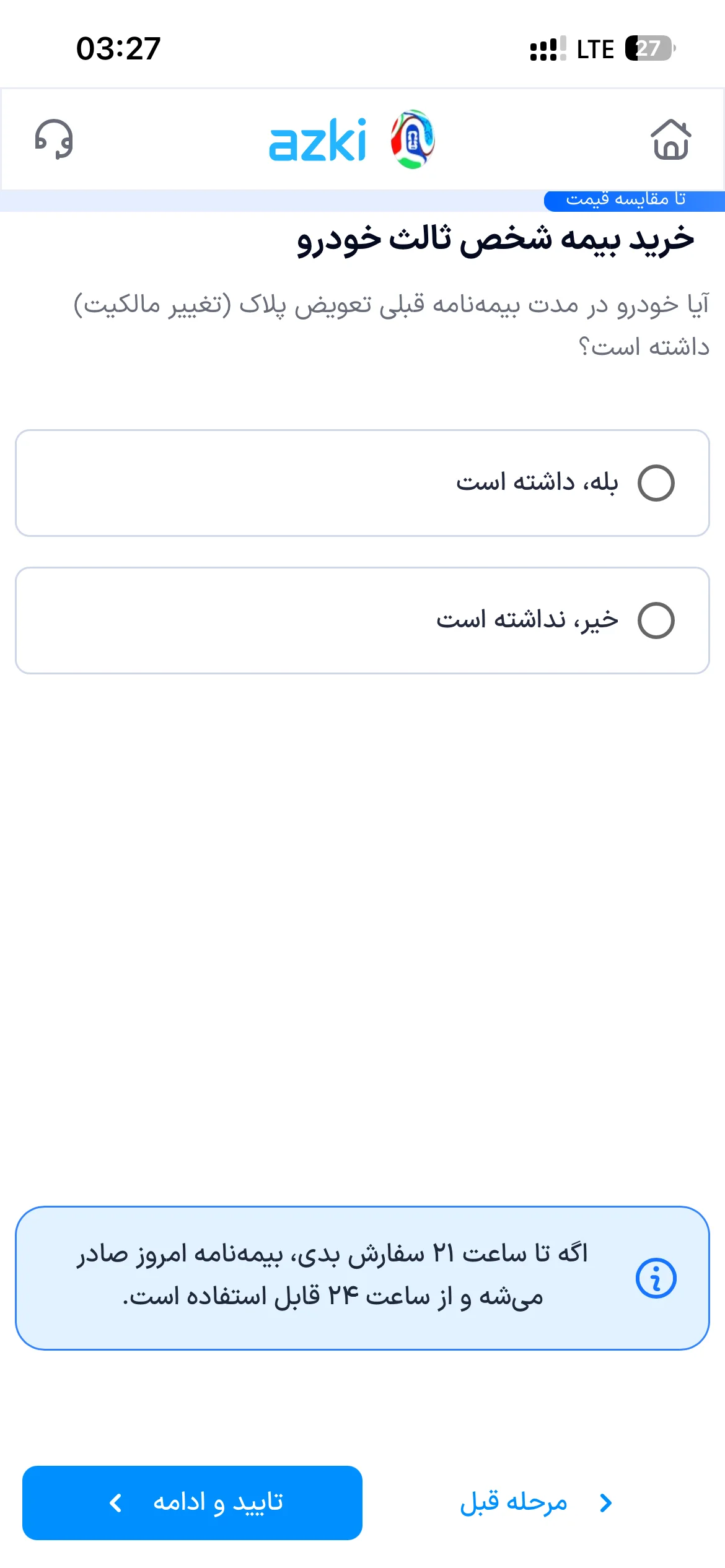Screen dimensions: 725x1568
Task: Tap the order deadline notice text
Action: point(332,1275)
